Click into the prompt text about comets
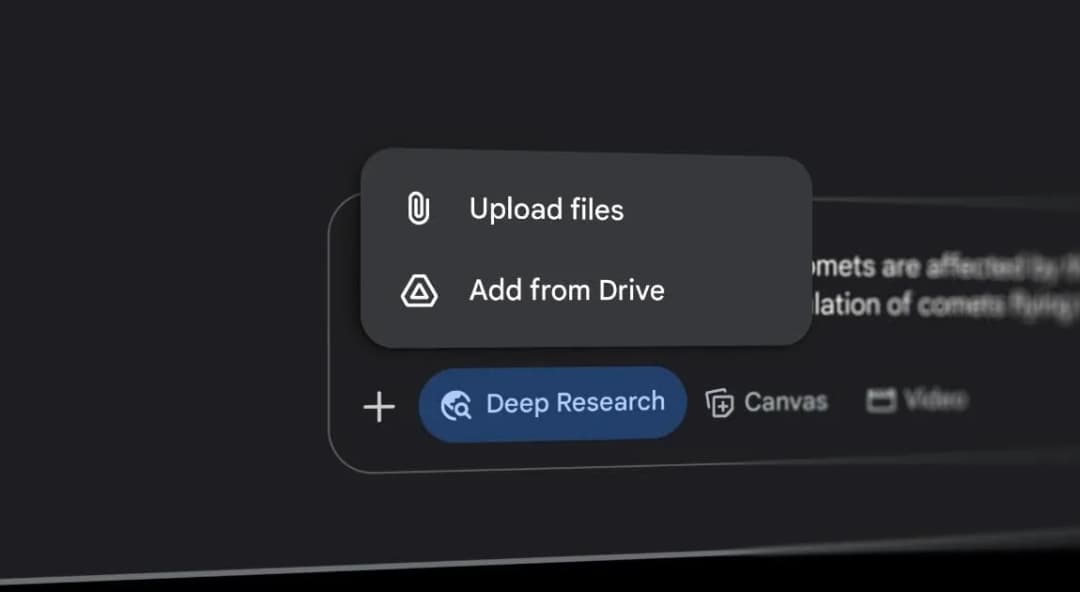This screenshot has width=1080, height=592. click(x=944, y=286)
